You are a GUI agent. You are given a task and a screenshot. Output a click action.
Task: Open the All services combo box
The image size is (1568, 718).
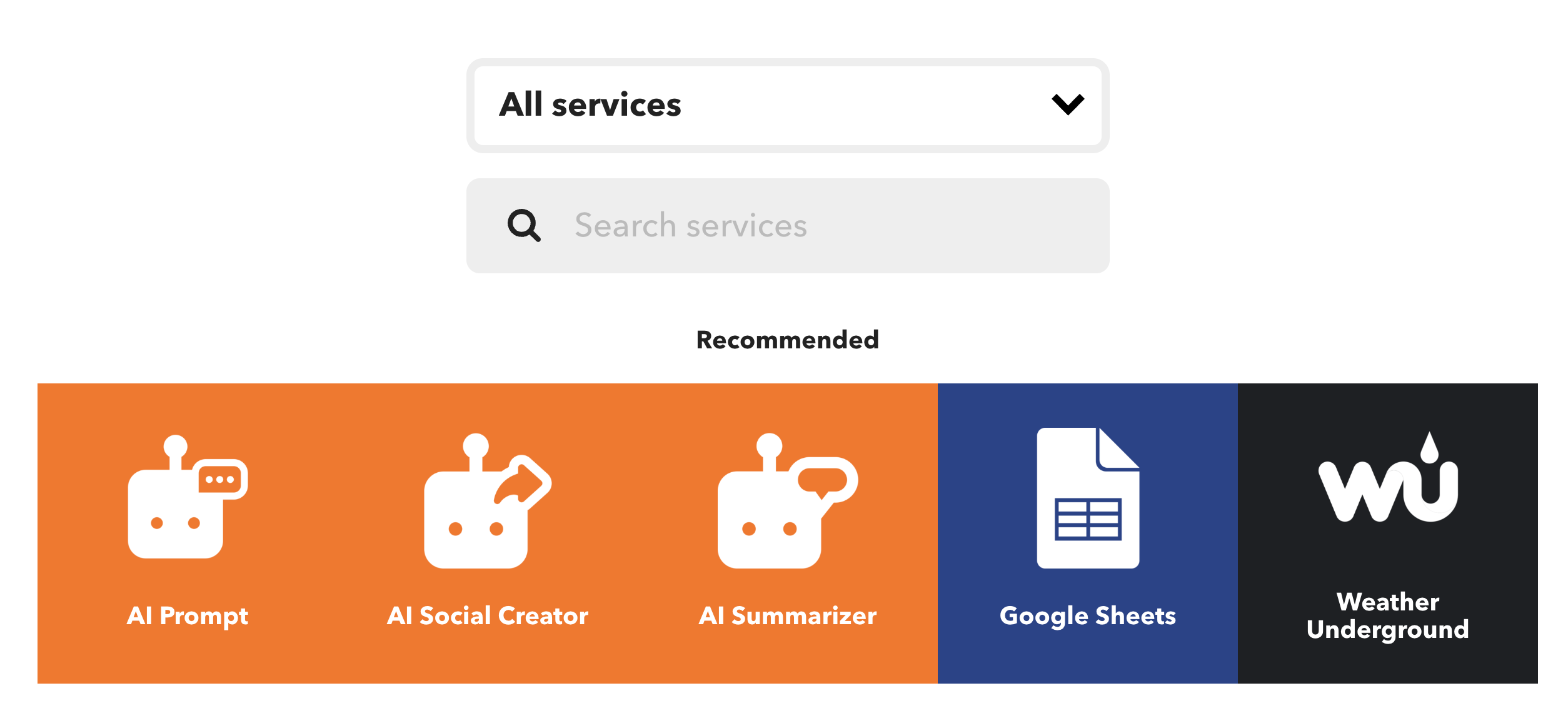[x=788, y=106]
